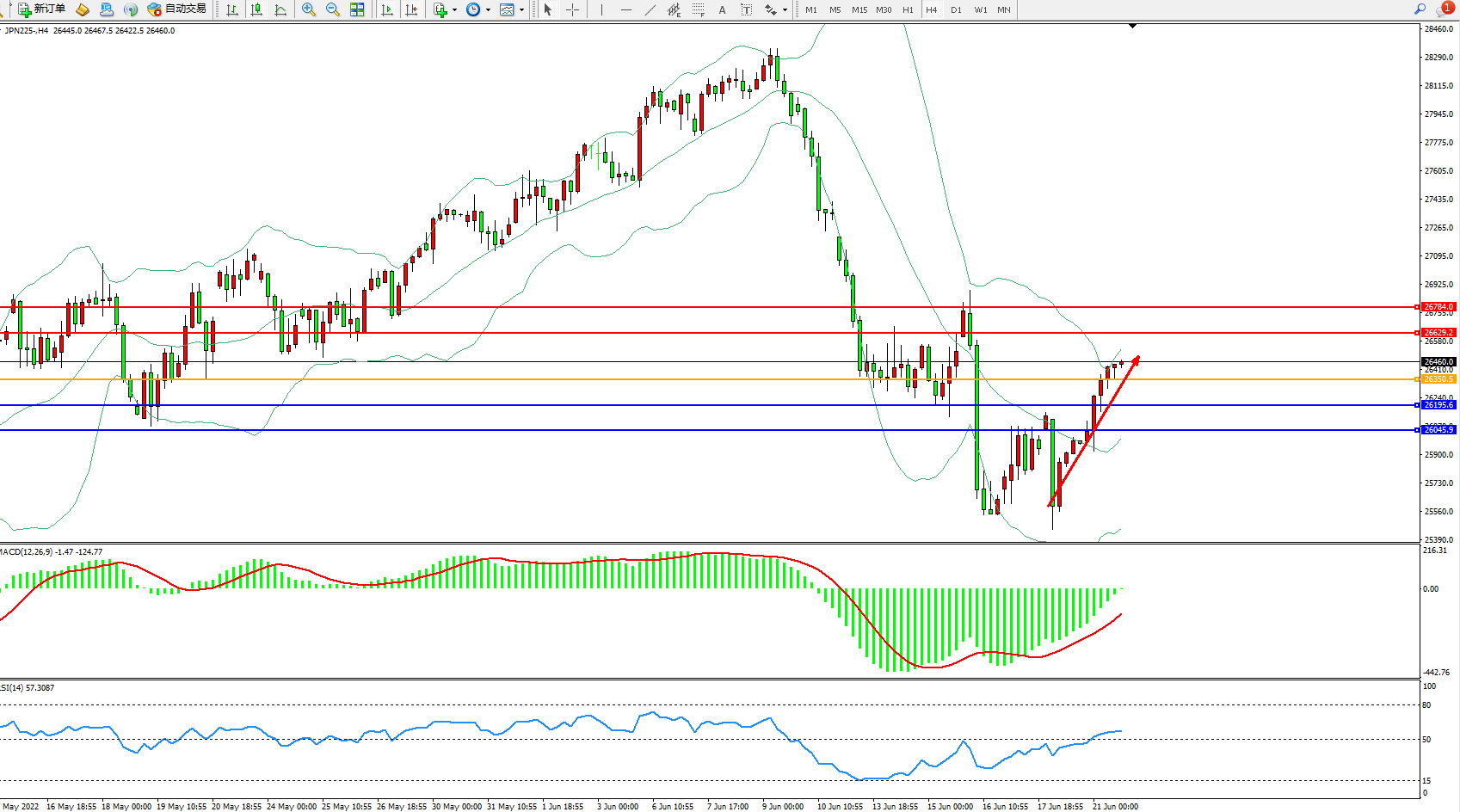
Task: Toggle AutoTrading (自动交易) button
Action: (x=177, y=9)
